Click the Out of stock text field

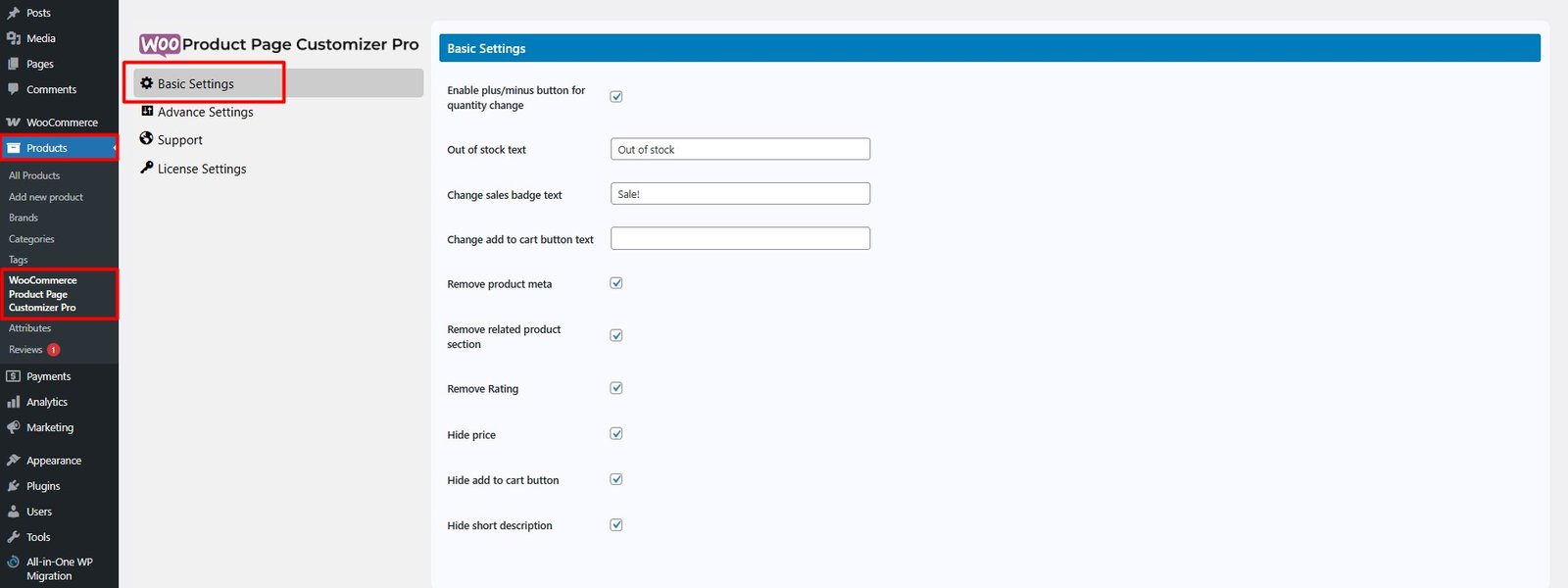pos(740,149)
